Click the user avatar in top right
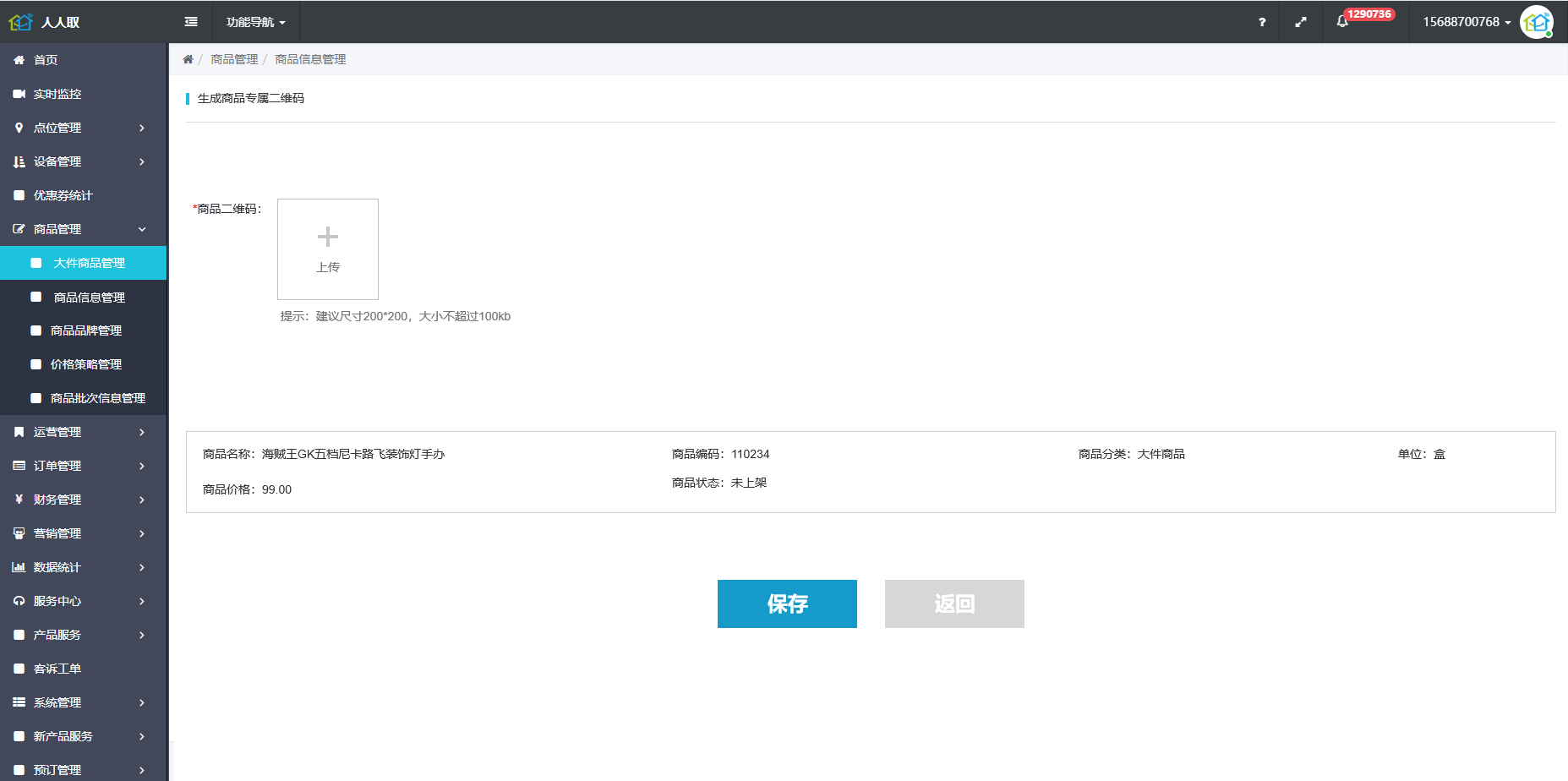This screenshot has width=1568, height=781. [x=1536, y=22]
